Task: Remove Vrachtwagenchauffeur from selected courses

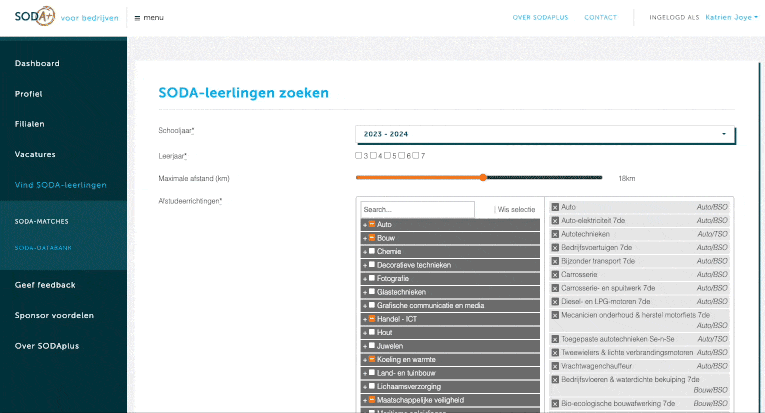Action: click(x=555, y=366)
